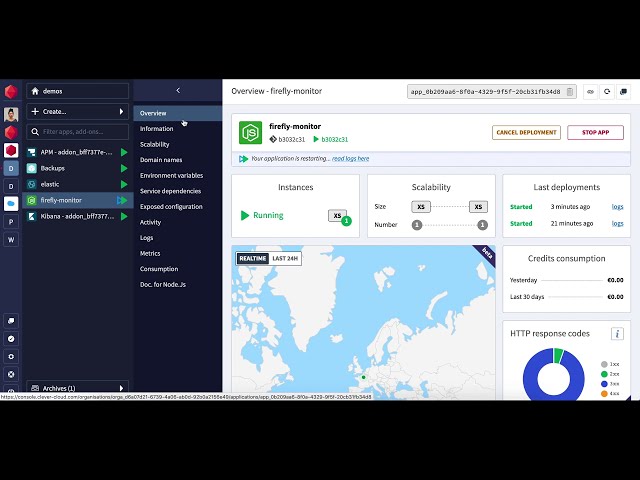Copy the app ID with clipboard icon
This screenshot has height=480, width=640.
pos(570,92)
